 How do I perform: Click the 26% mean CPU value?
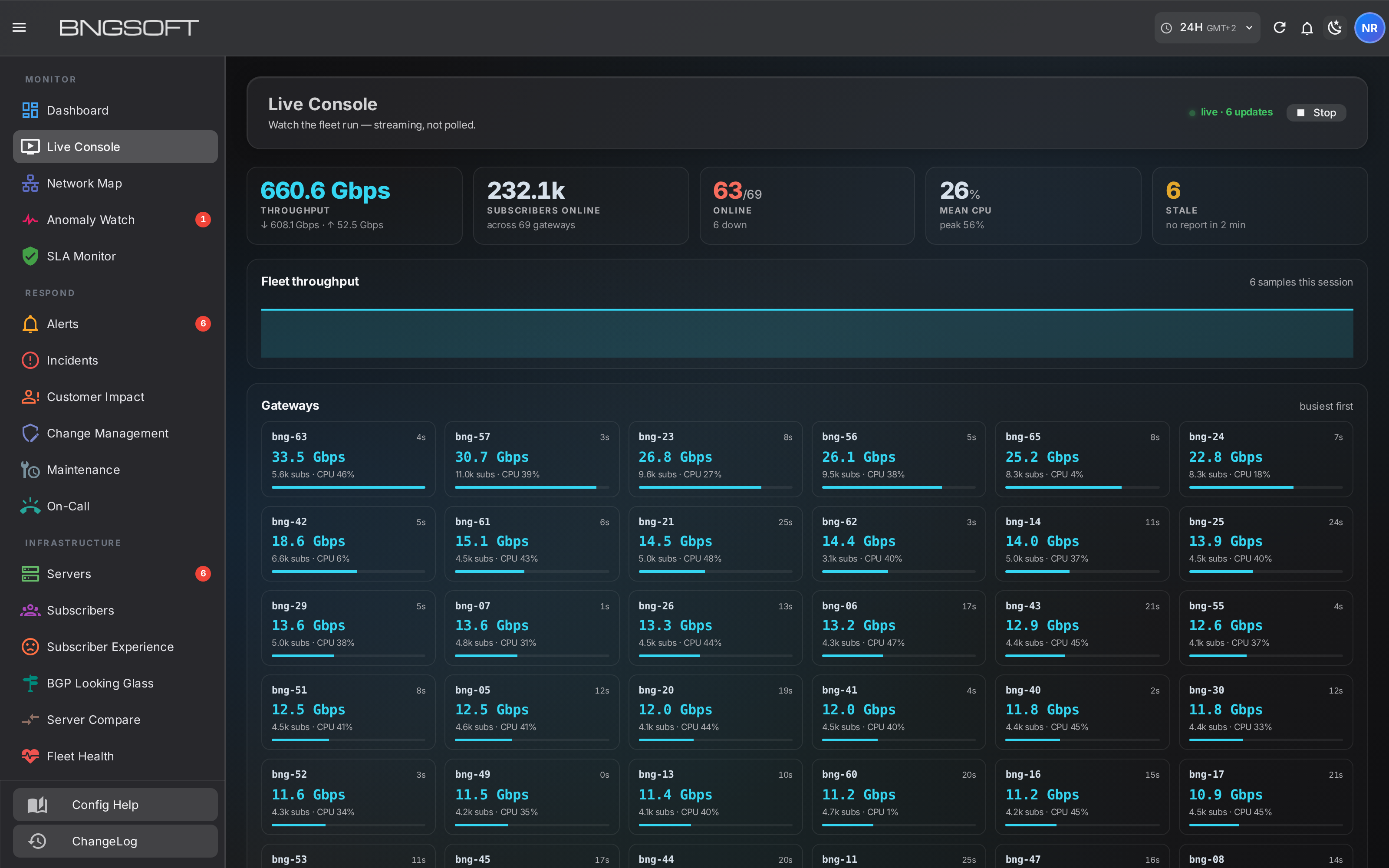tap(960, 191)
